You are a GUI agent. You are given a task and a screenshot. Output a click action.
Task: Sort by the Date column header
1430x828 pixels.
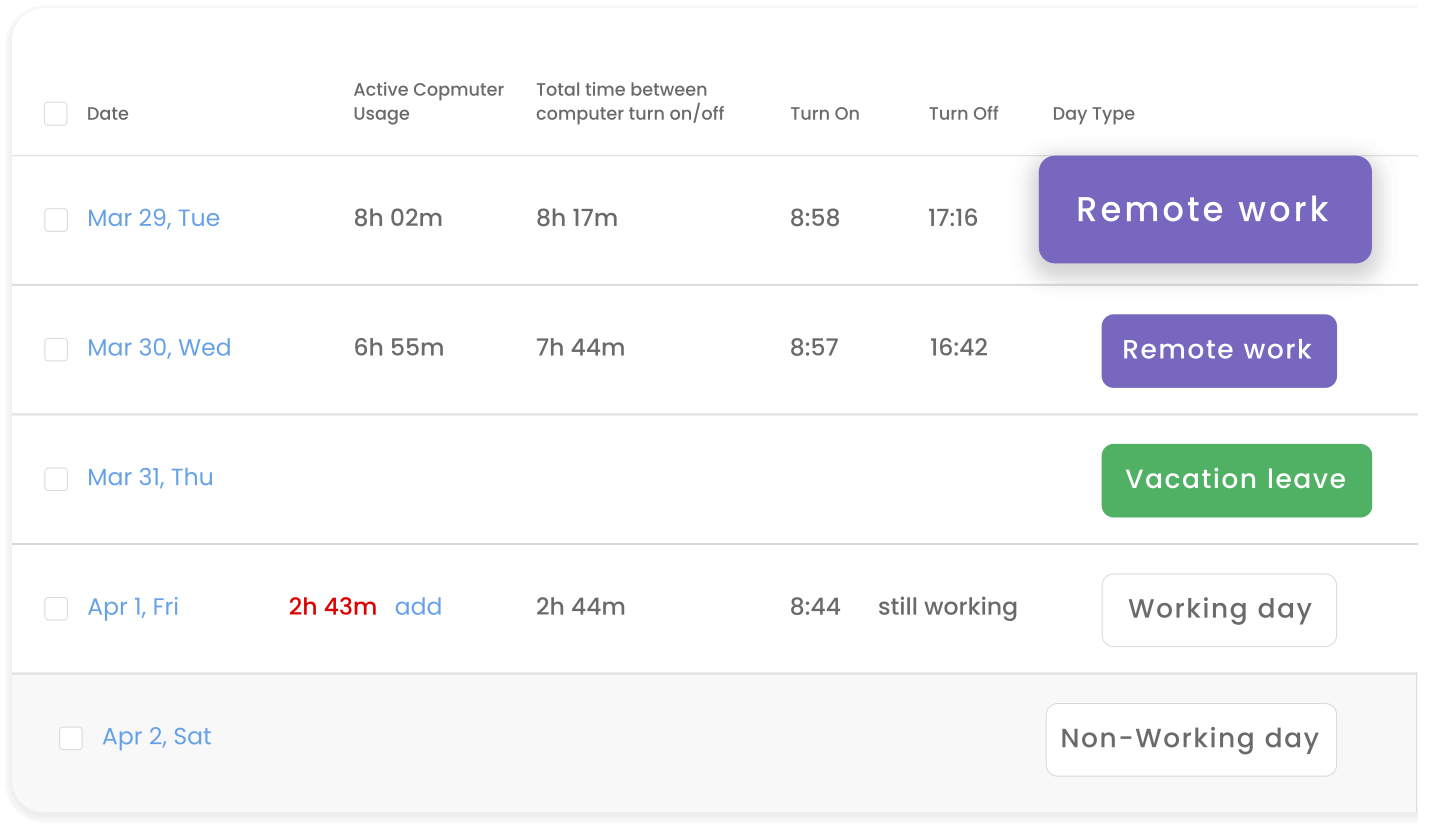click(108, 114)
